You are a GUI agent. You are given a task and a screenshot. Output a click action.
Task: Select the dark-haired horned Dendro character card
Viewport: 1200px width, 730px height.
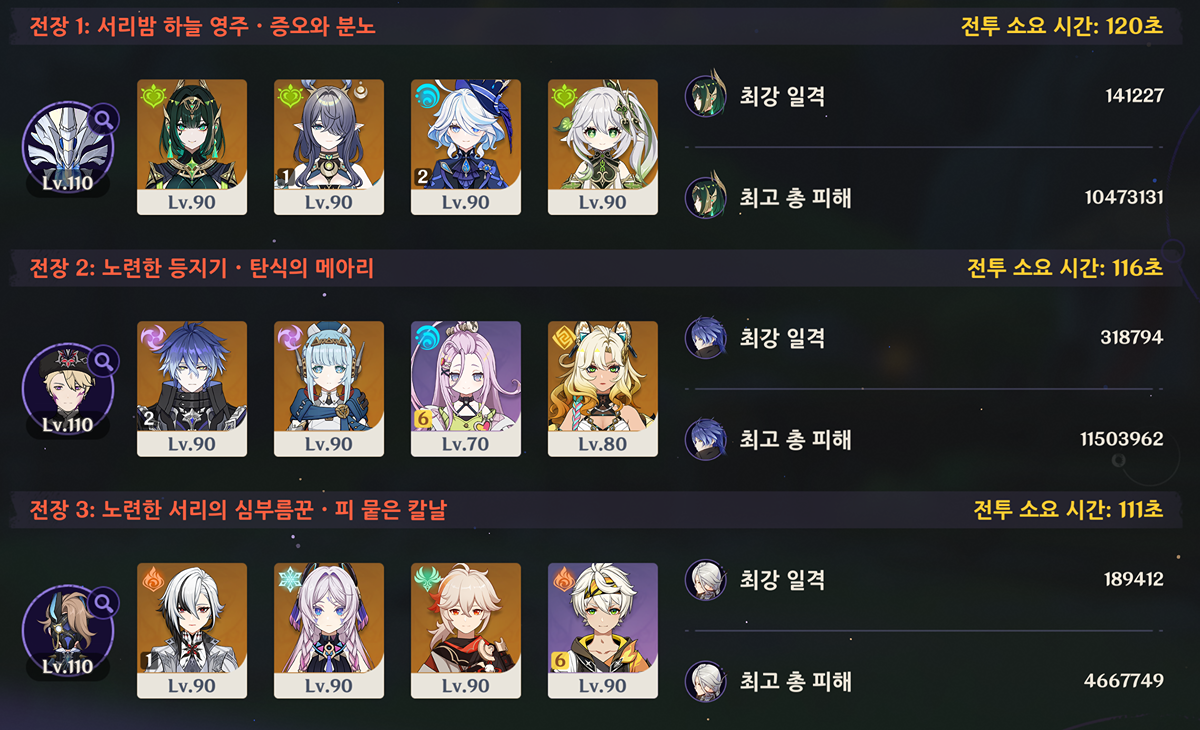(x=329, y=147)
